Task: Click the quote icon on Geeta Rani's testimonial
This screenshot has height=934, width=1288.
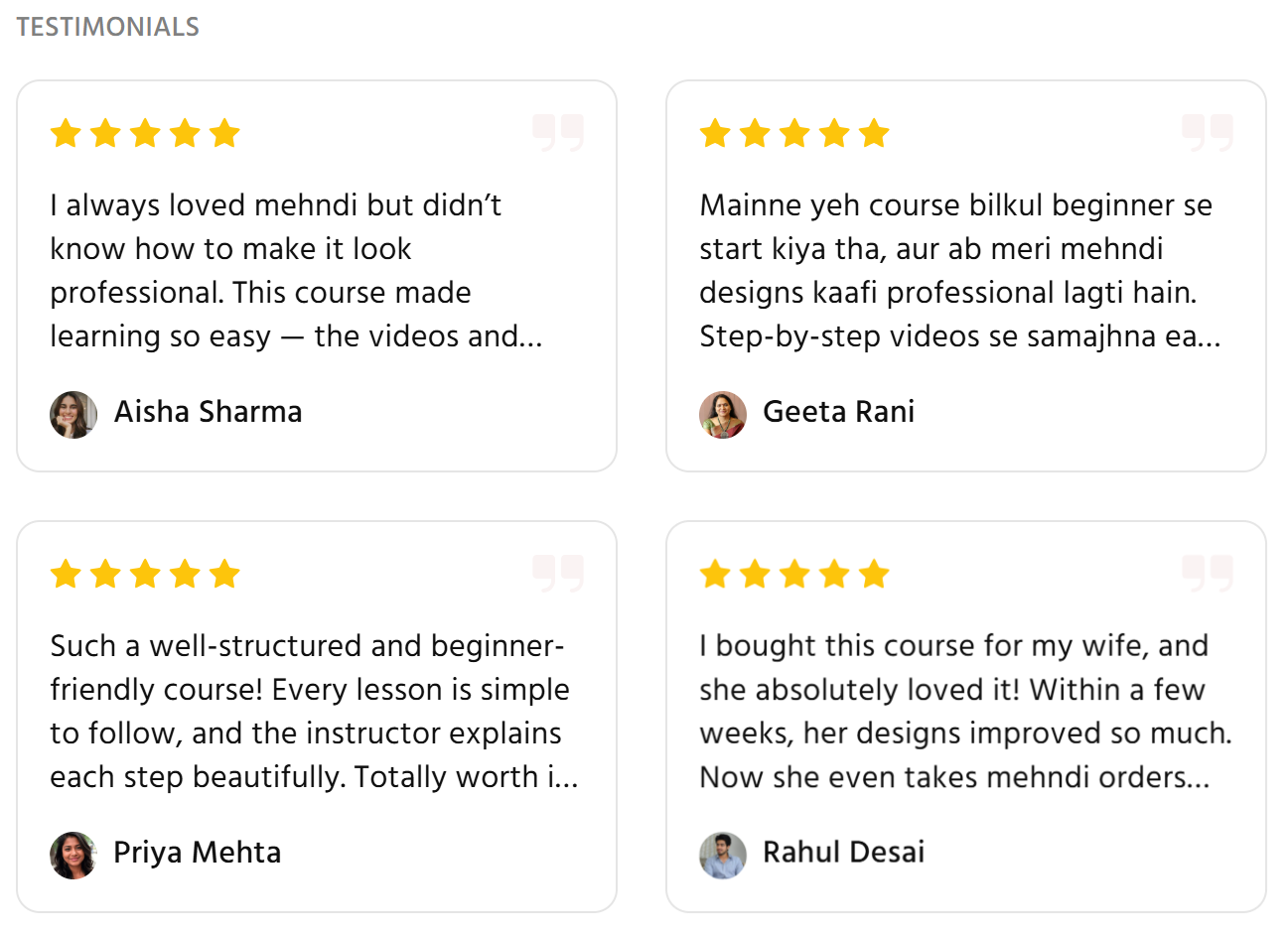Action: pos(1208,132)
